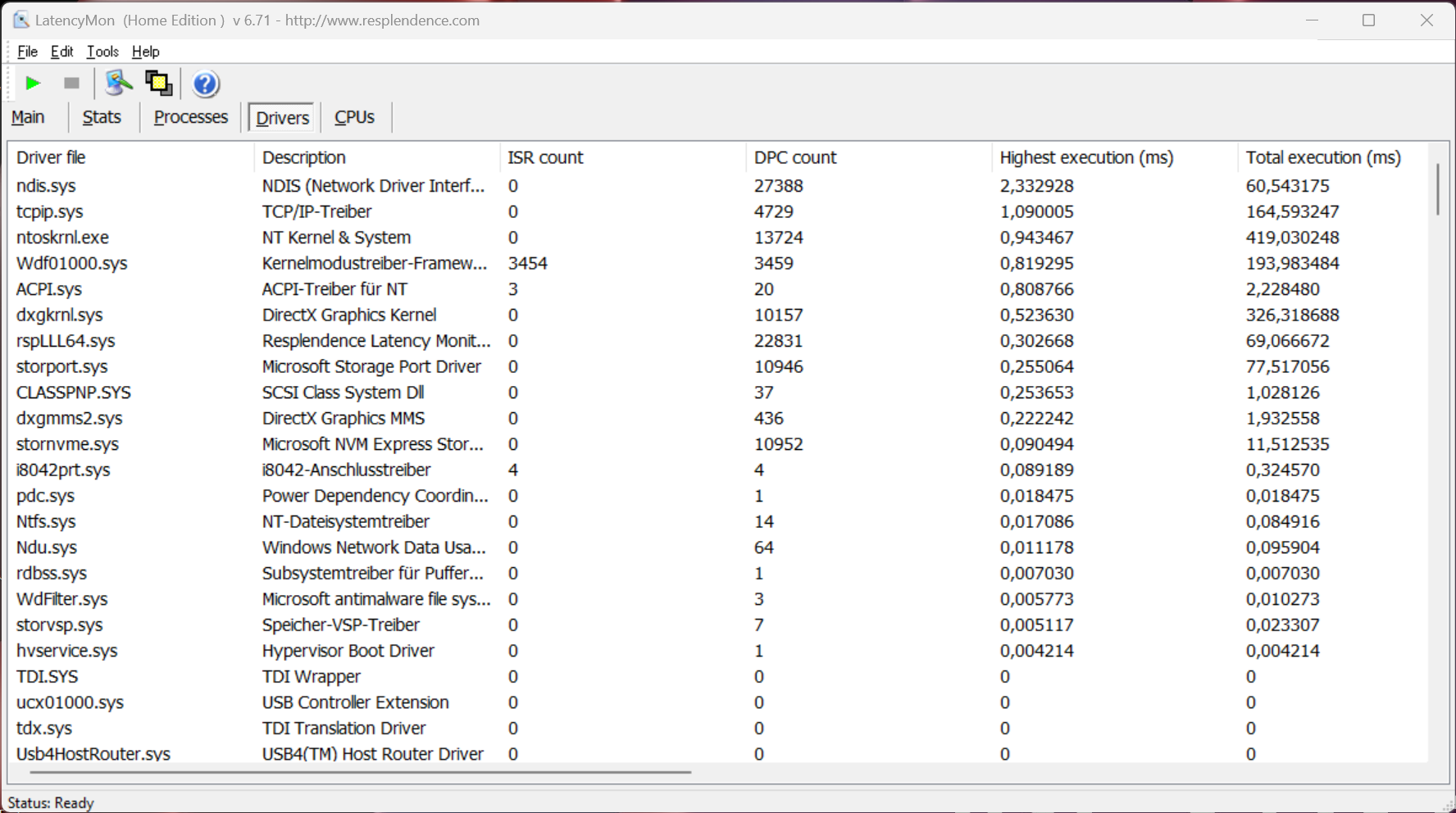The height and width of the screenshot is (813, 1456).
Task: Click the DPC count value 22831
Action: pos(778,341)
